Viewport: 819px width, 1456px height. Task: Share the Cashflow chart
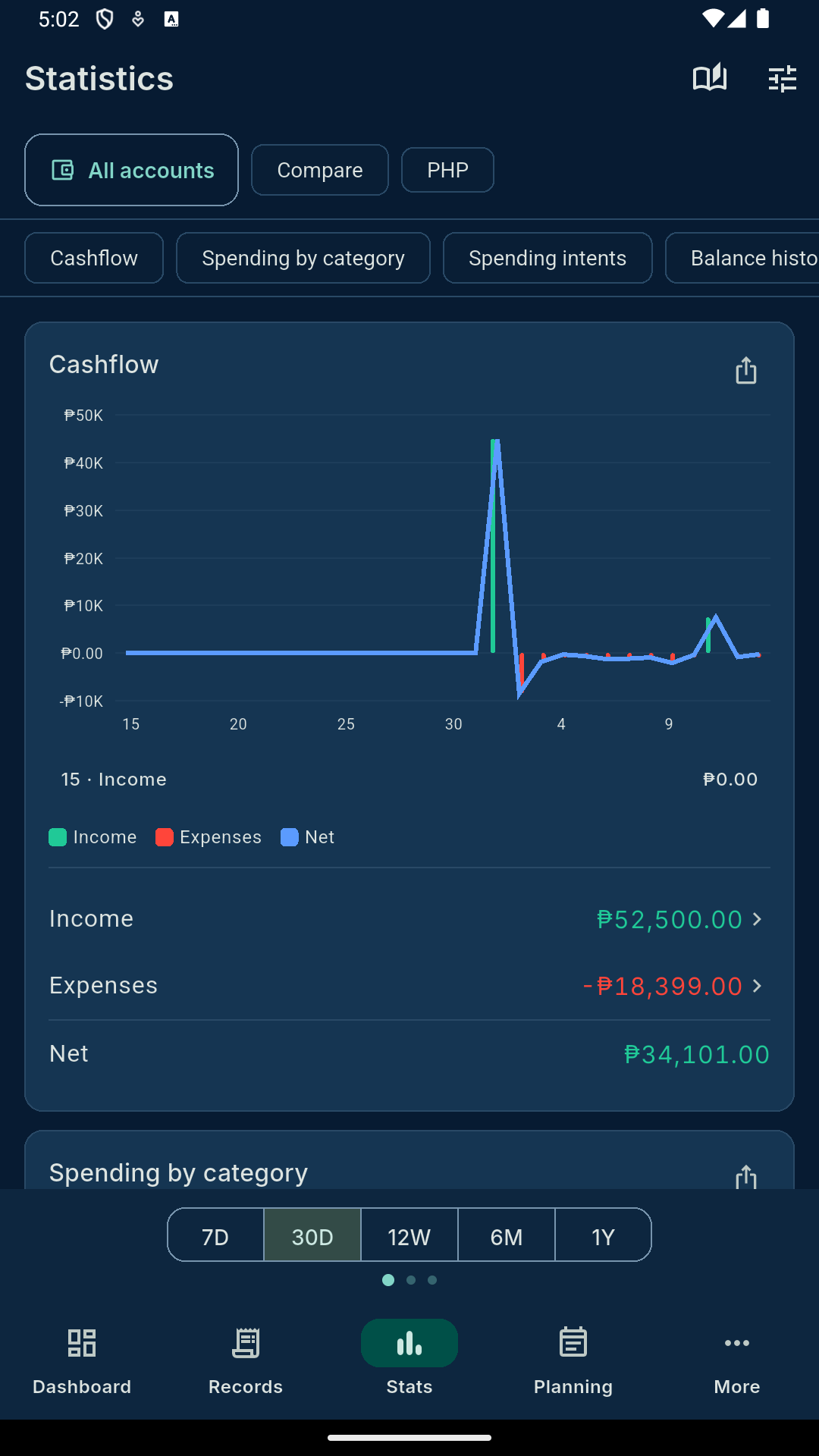click(x=746, y=371)
